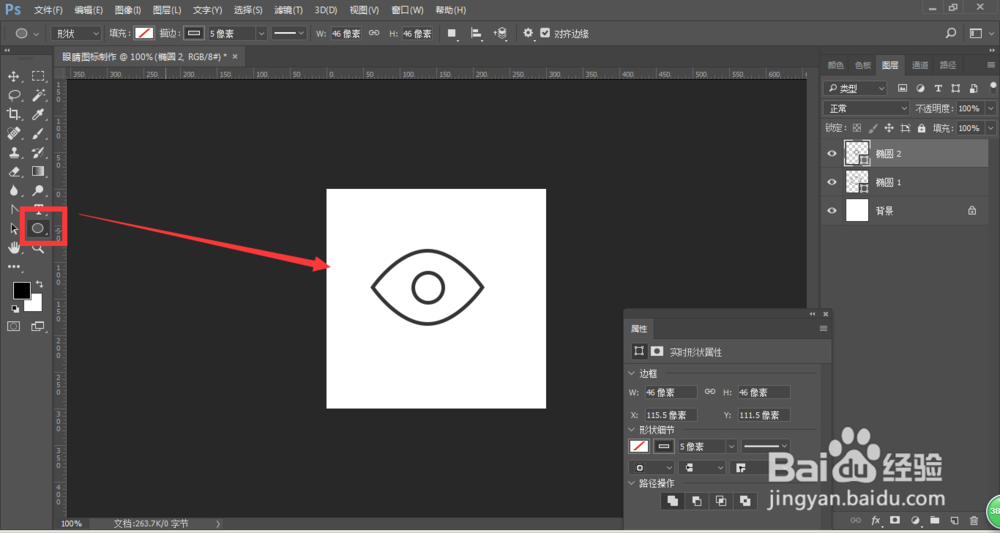The width and height of the screenshot is (1000, 533).
Task: Open the 类型 layer filter dropdown
Action: tap(855, 88)
